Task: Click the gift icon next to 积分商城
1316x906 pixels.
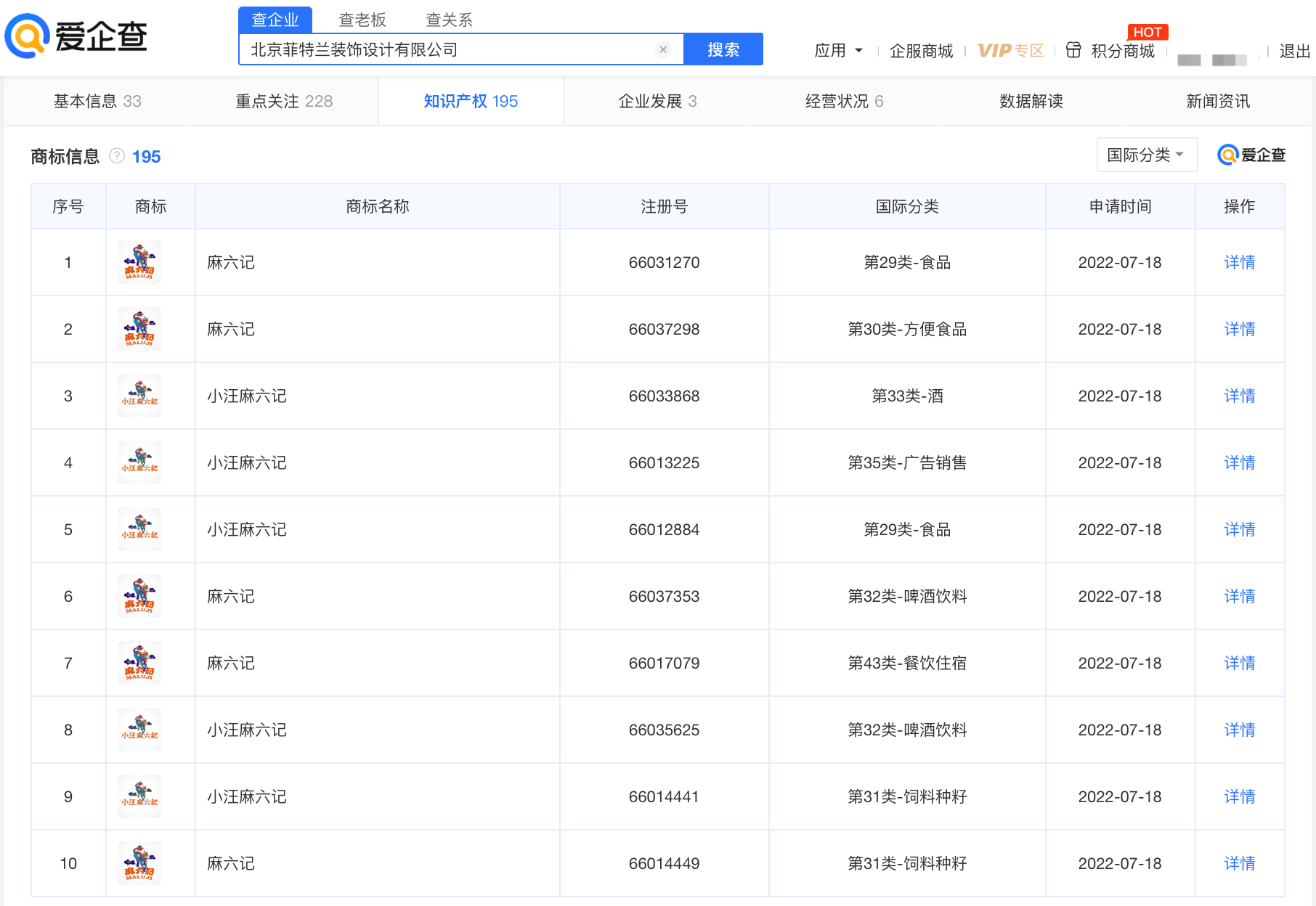Action: pos(1073,50)
